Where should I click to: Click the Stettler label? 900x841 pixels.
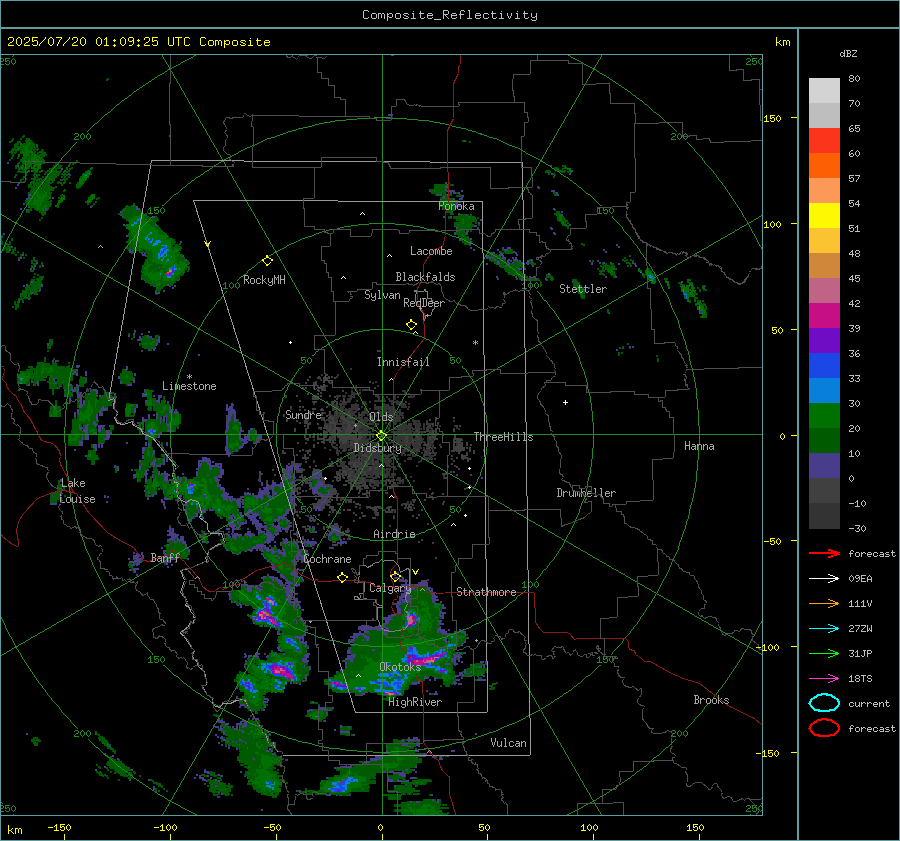click(583, 289)
